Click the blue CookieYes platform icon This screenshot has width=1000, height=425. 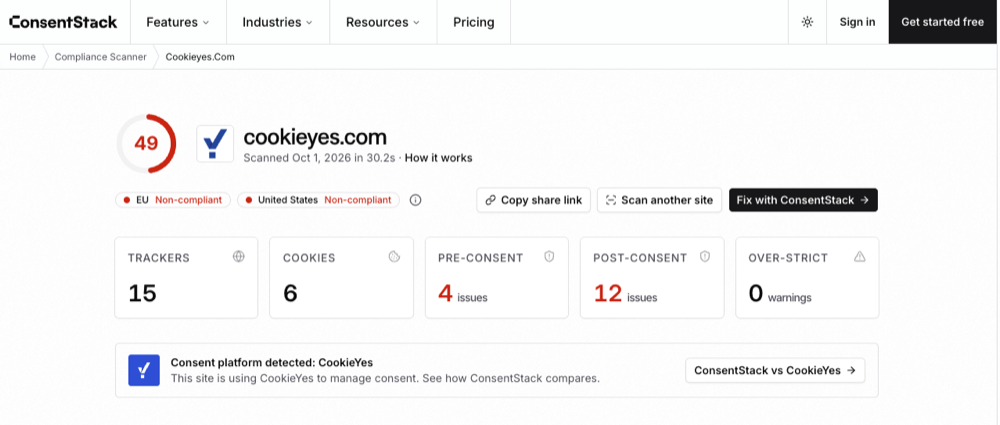[x=143, y=370]
